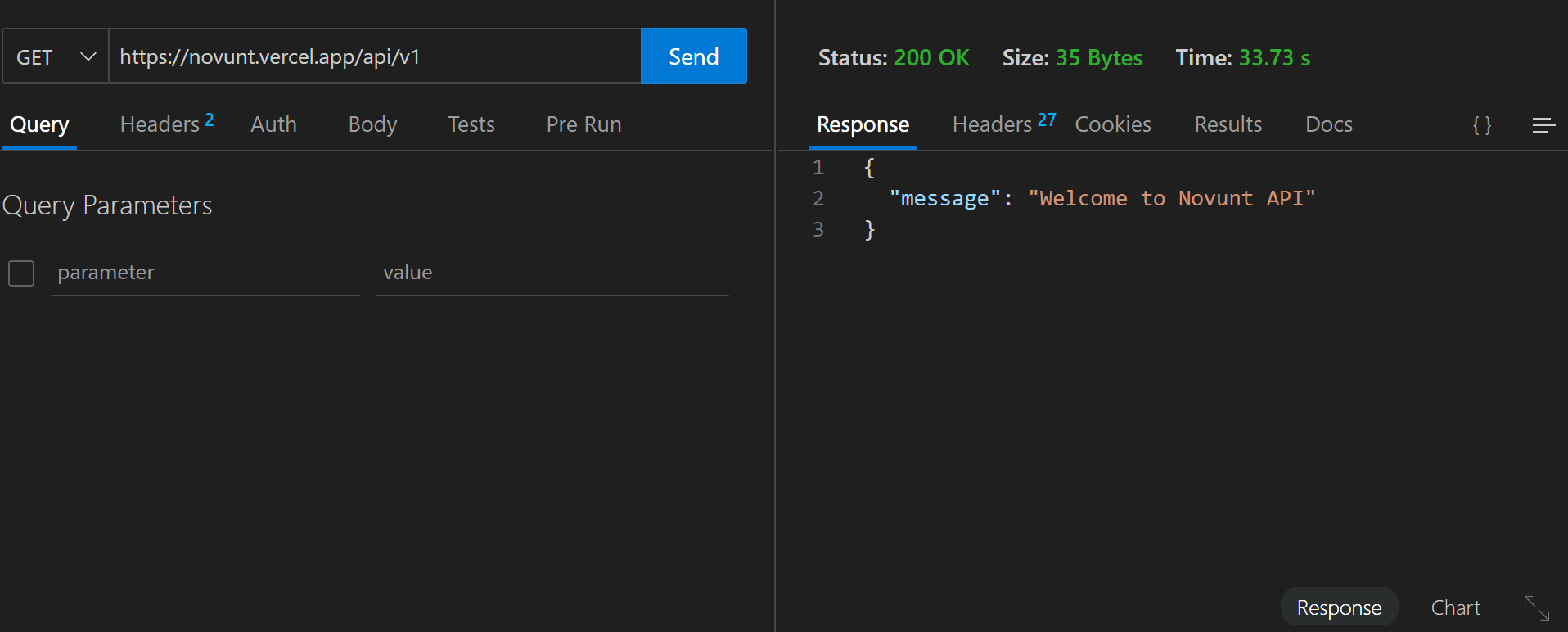Open the GET method dropdown
The image size is (1568, 632).
coord(56,56)
